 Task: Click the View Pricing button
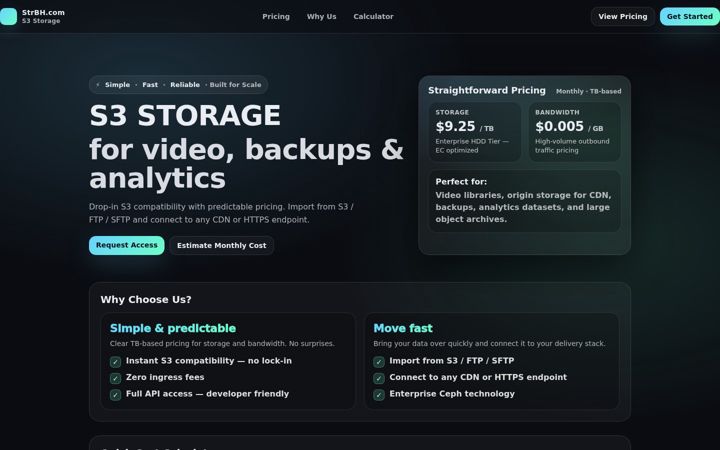tap(623, 17)
